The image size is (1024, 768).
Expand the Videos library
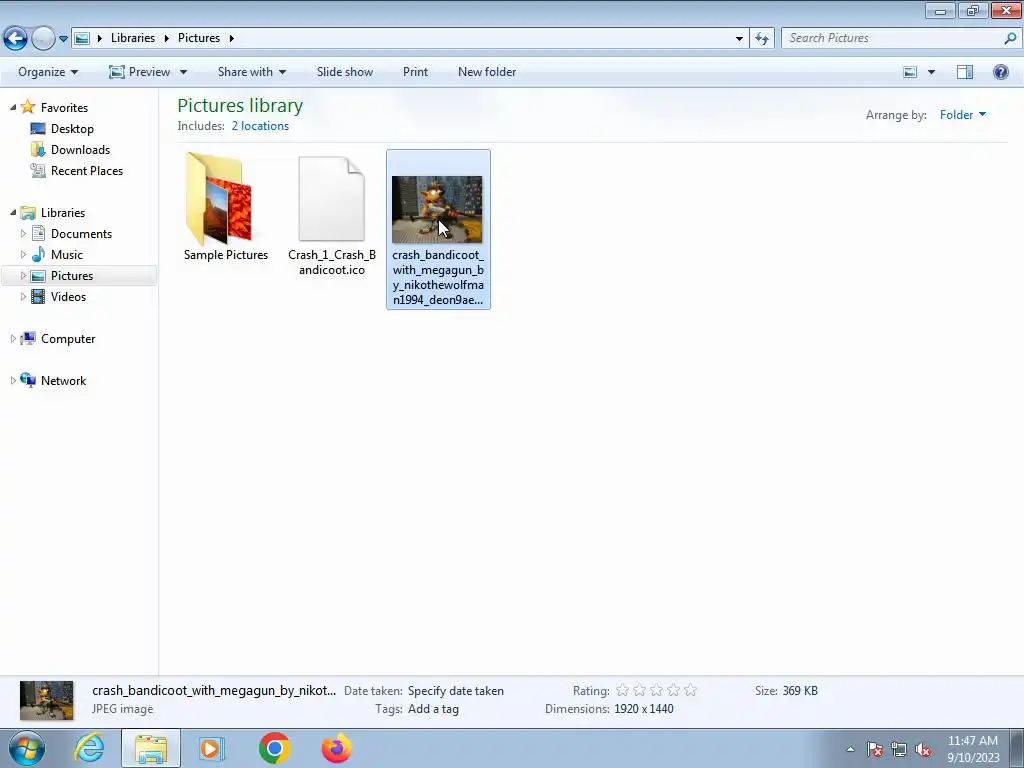pyautogui.click(x=24, y=296)
